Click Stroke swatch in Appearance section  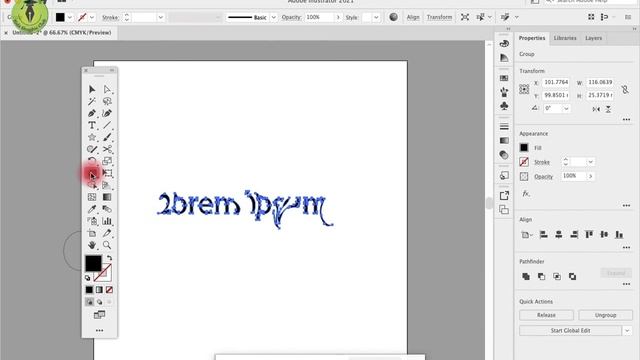[x=524, y=162]
